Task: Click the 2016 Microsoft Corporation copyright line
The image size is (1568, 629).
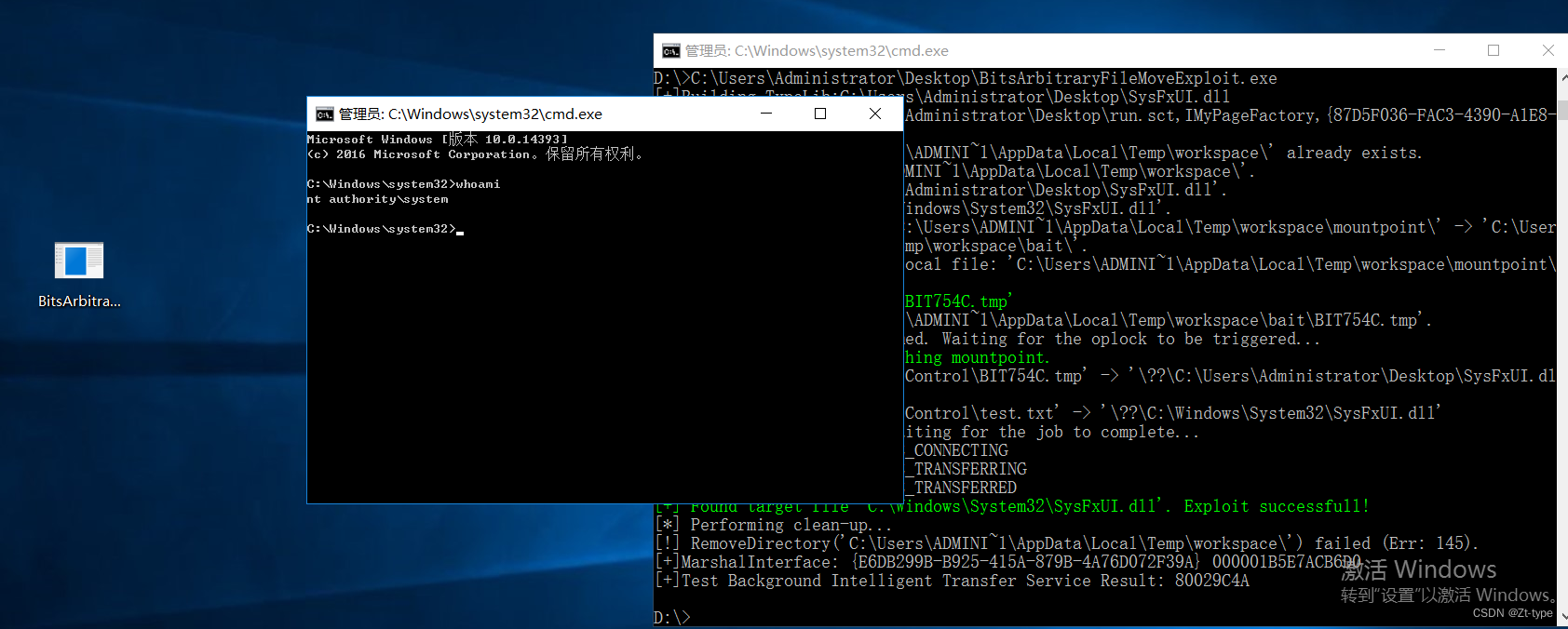Action: coord(476,154)
